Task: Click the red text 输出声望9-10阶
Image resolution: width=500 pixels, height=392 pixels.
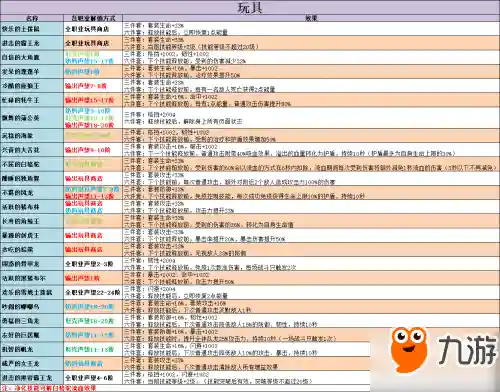Action: coord(87,150)
